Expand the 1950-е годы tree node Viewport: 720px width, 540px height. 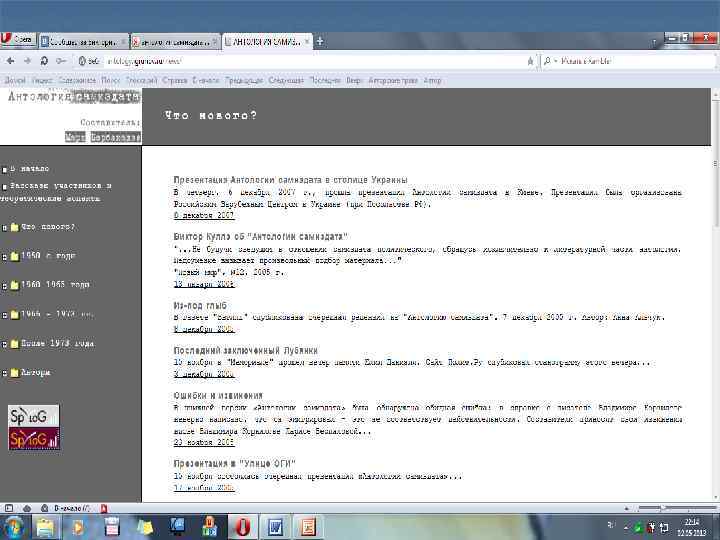click(4, 257)
